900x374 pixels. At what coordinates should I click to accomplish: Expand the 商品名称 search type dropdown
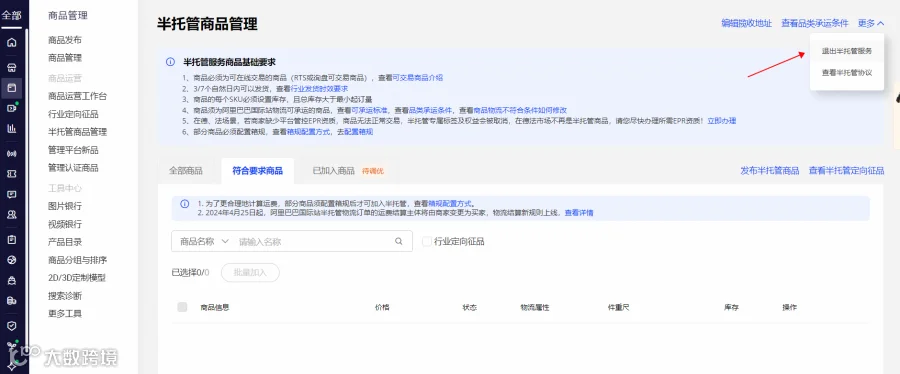click(x=204, y=241)
